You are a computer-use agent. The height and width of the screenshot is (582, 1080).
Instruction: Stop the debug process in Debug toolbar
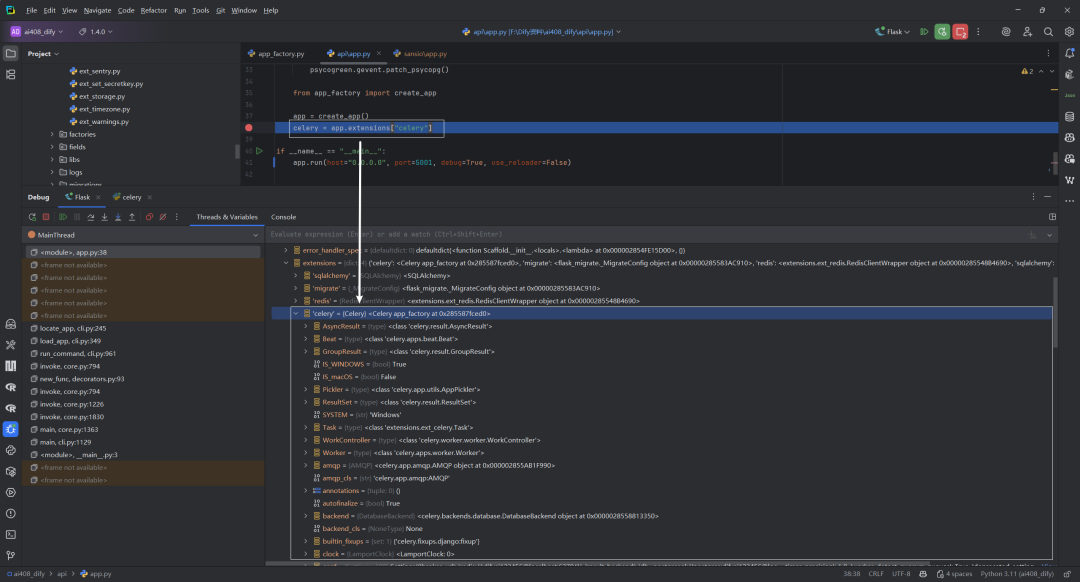coord(46,217)
